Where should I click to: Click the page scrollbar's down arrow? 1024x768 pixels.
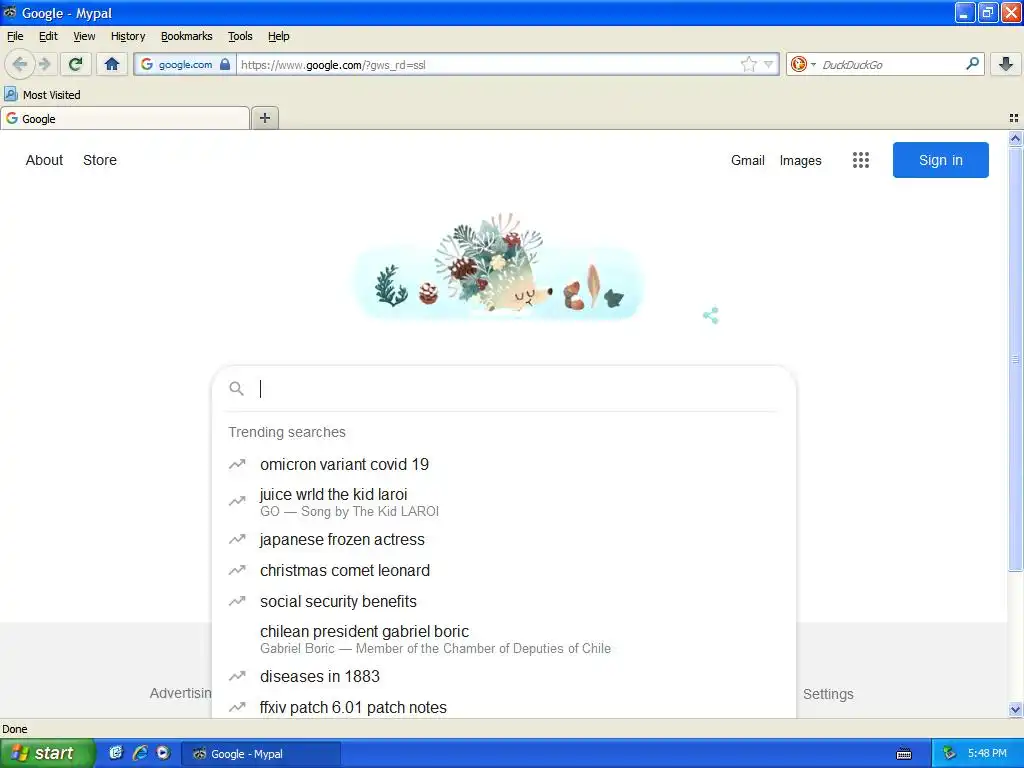1015,710
